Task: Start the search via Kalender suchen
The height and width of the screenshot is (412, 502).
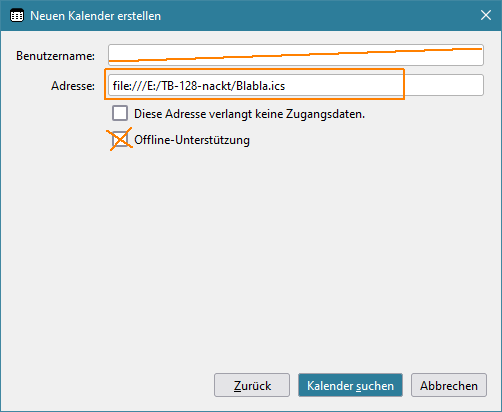Action: click(350, 385)
